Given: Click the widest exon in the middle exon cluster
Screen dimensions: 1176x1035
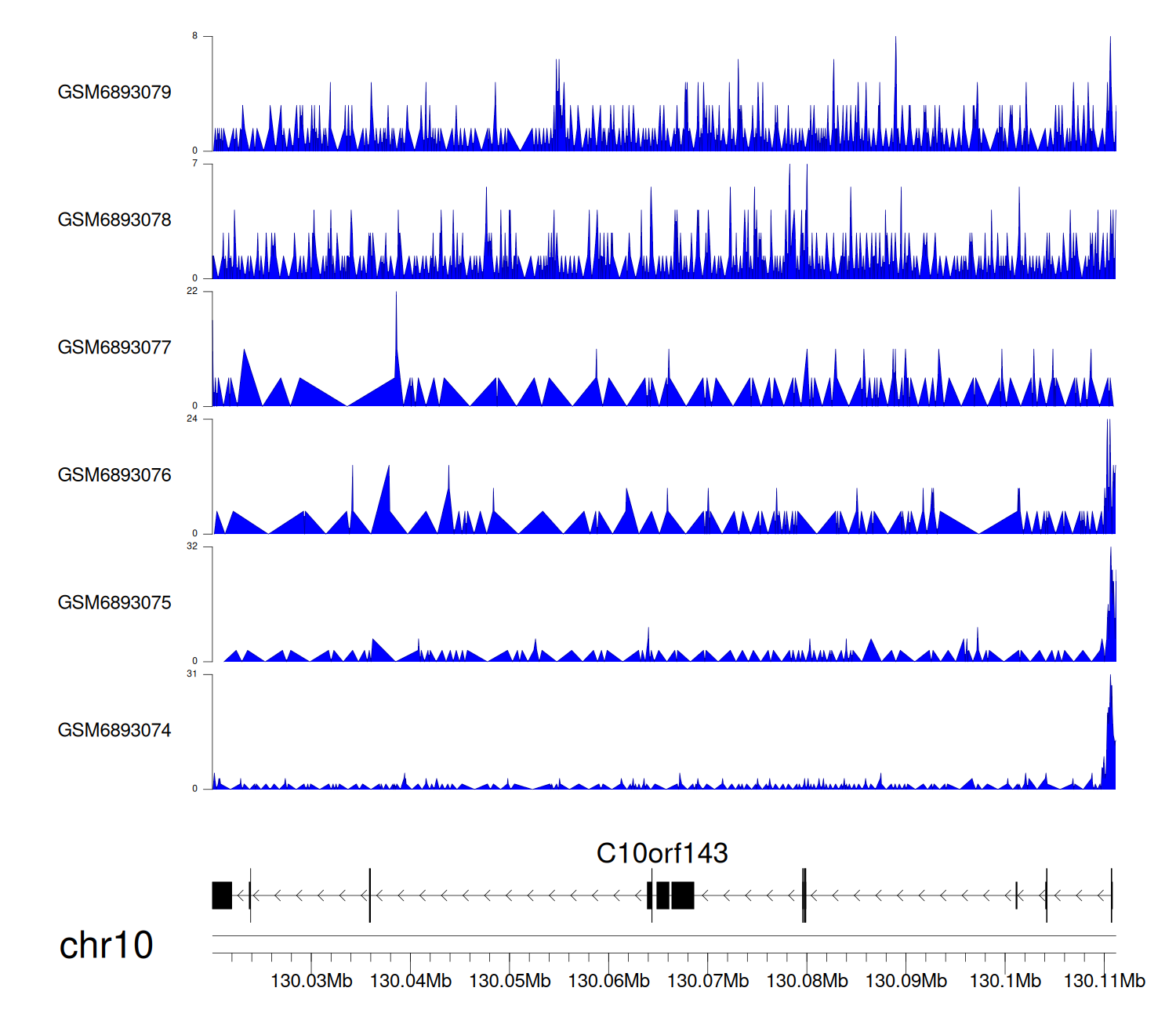Looking at the screenshot, I should click(x=683, y=895).
